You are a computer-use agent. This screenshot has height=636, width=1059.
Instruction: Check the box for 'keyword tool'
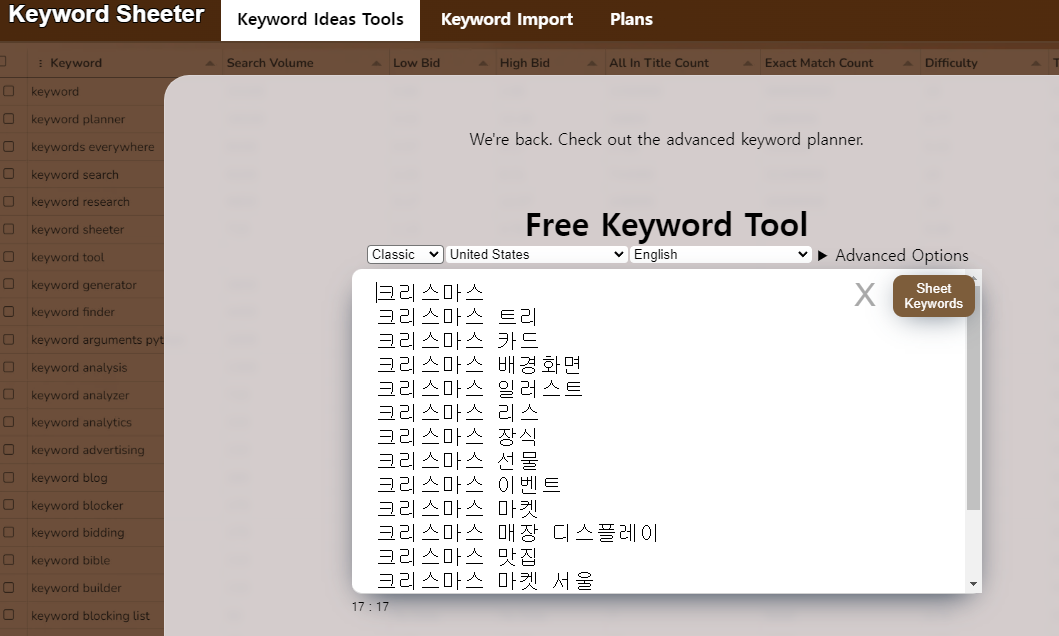[x=8, y=257]
